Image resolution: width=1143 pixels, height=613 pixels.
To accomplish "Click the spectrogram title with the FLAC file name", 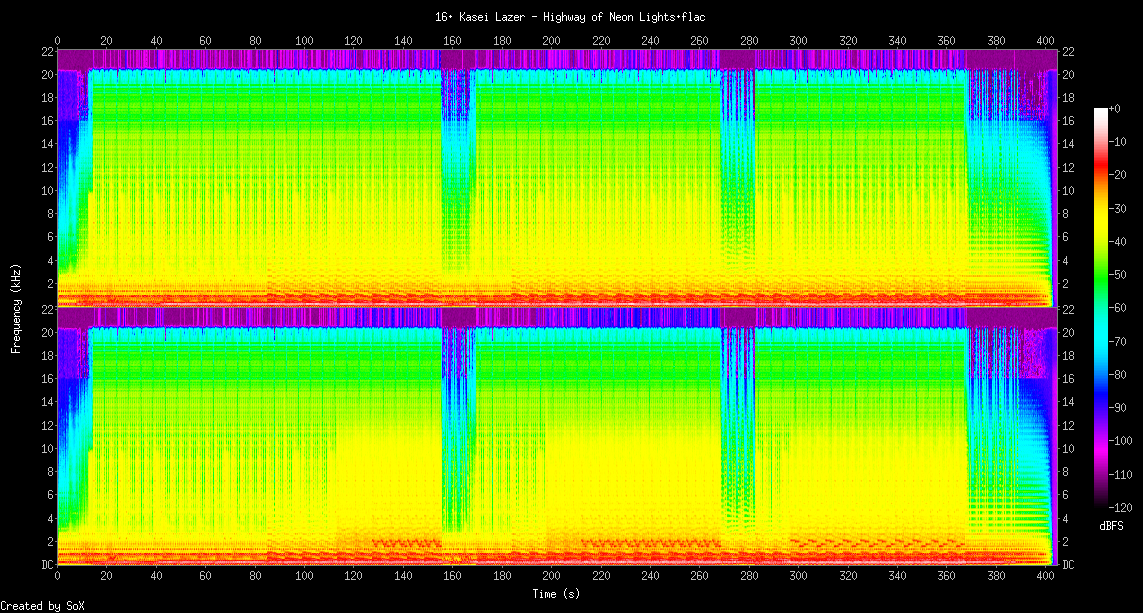I will click(571, 17).
